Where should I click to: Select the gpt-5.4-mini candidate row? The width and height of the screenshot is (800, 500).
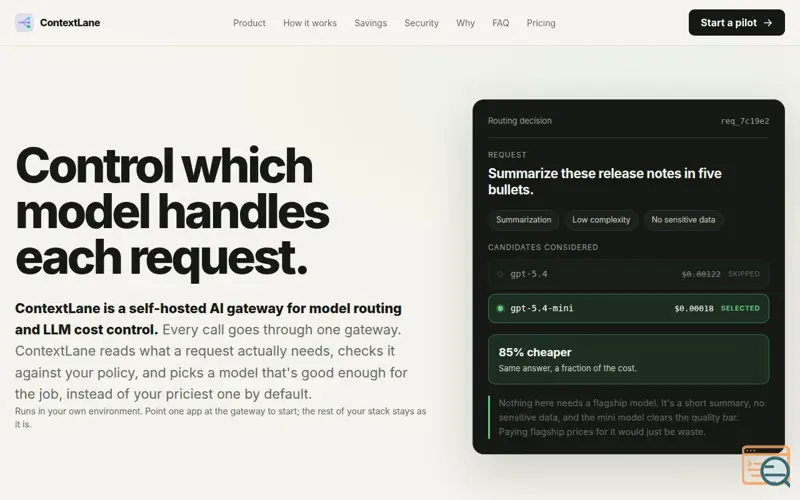pos(628,308)
